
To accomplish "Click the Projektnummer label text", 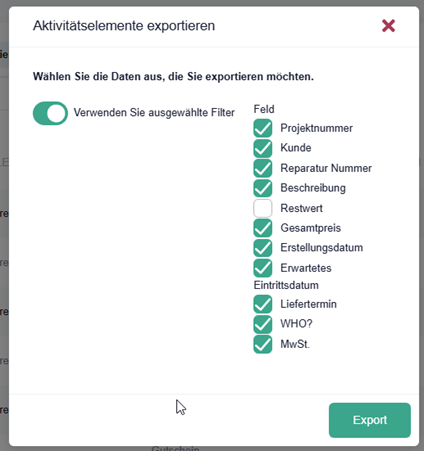I will [316, 128].
